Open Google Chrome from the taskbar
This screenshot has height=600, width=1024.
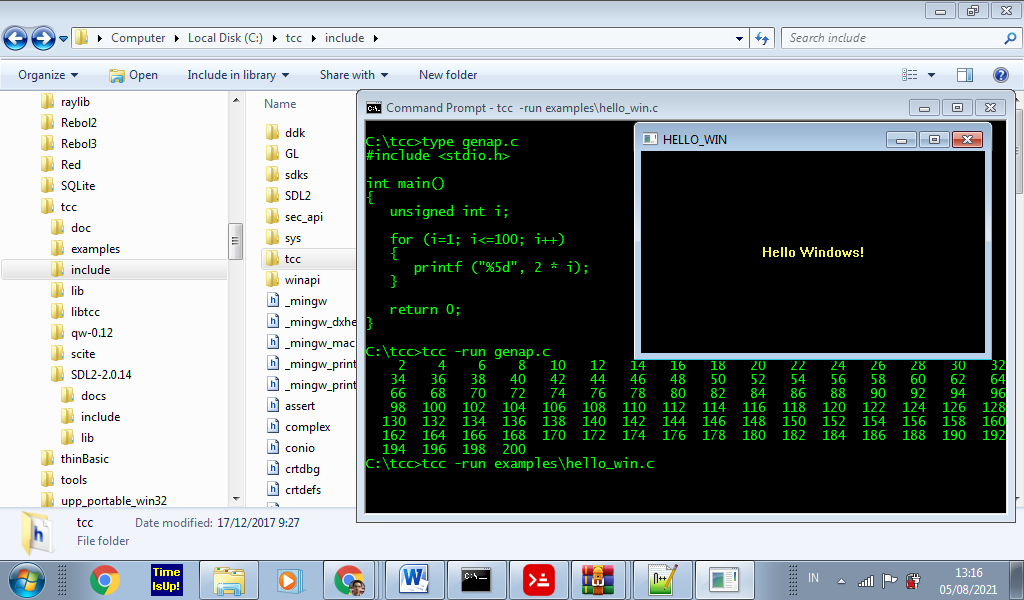click(x=104, y=579)
